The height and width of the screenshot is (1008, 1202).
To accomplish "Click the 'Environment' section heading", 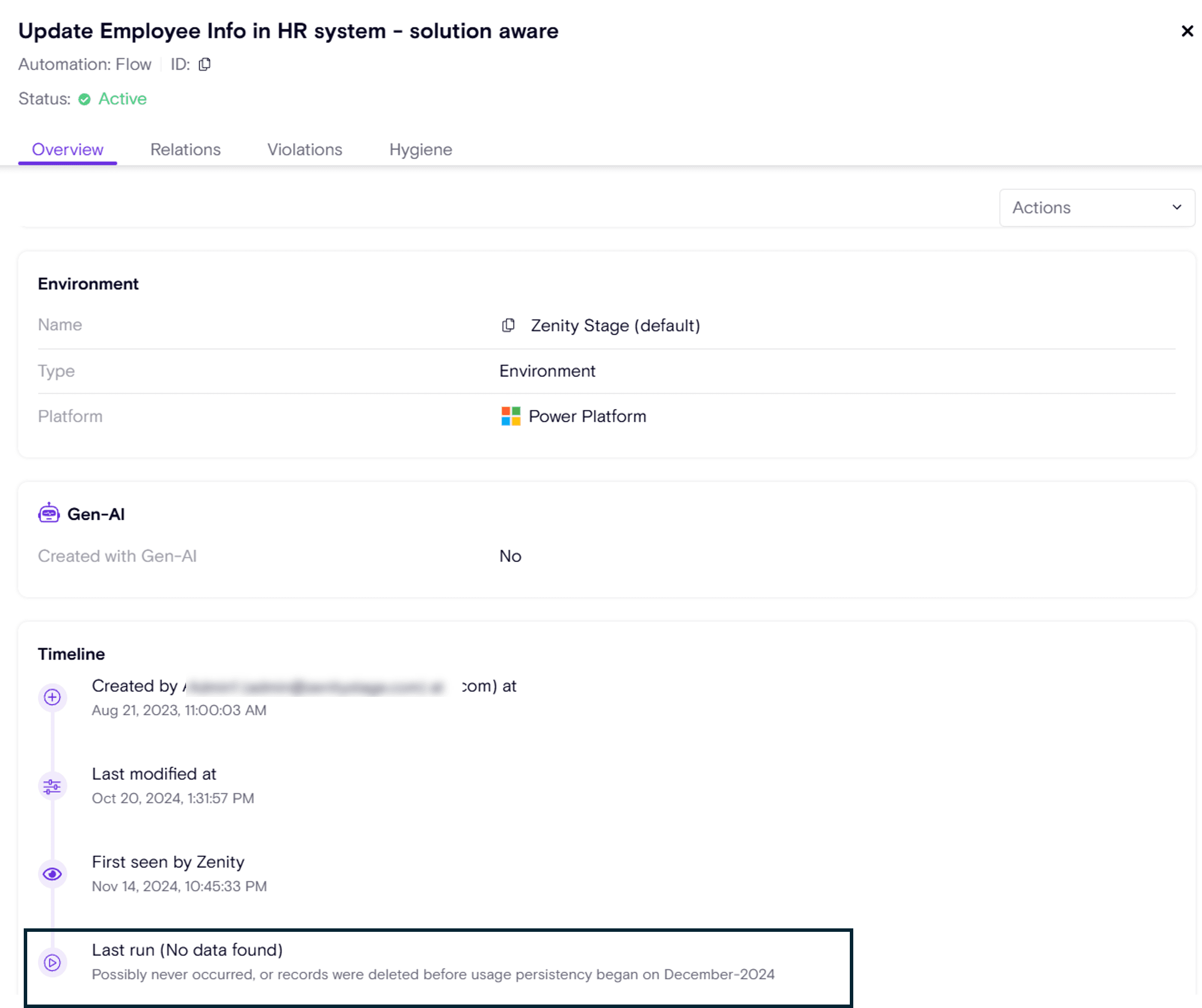I will pyautogui.click(x=88, y=284).
